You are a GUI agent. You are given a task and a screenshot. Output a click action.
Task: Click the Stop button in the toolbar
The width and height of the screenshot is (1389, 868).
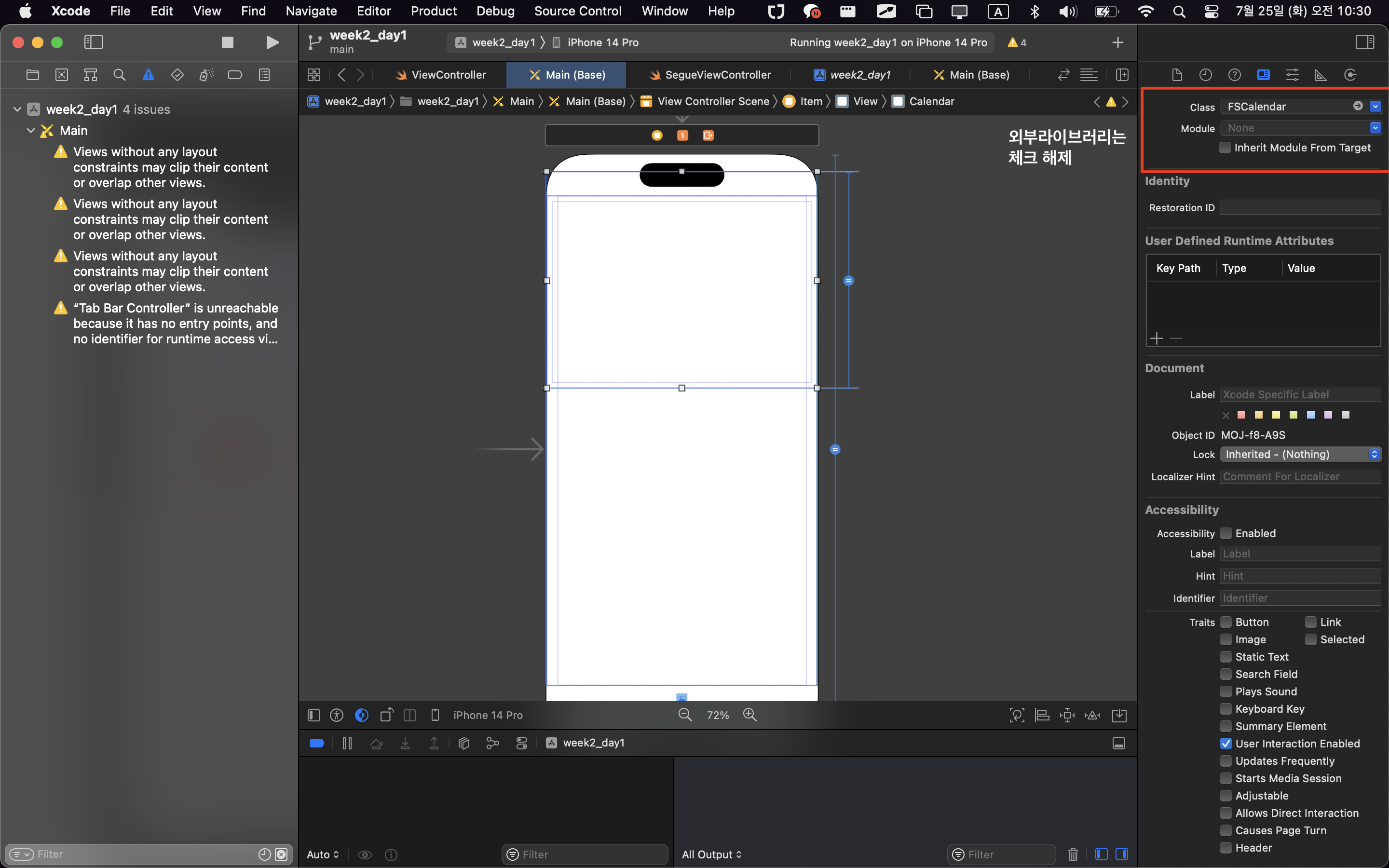(227, 42)
